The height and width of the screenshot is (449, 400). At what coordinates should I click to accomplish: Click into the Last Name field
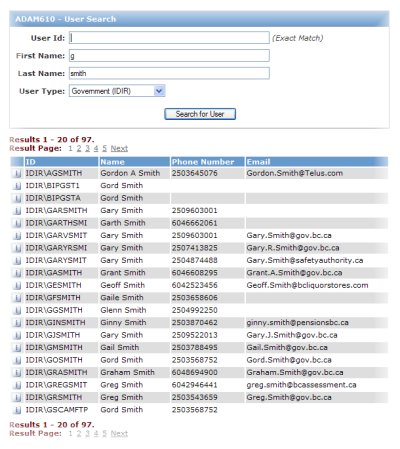coord(169,73)
